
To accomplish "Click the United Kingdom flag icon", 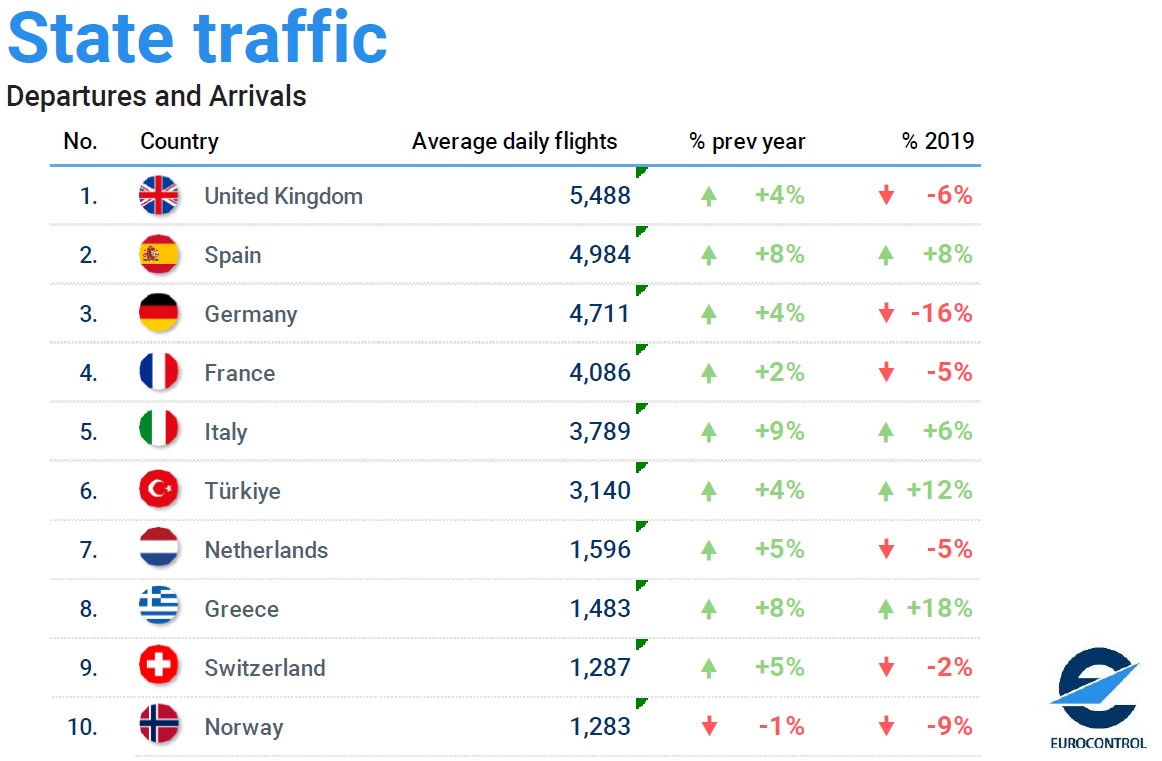I will 159,196.
